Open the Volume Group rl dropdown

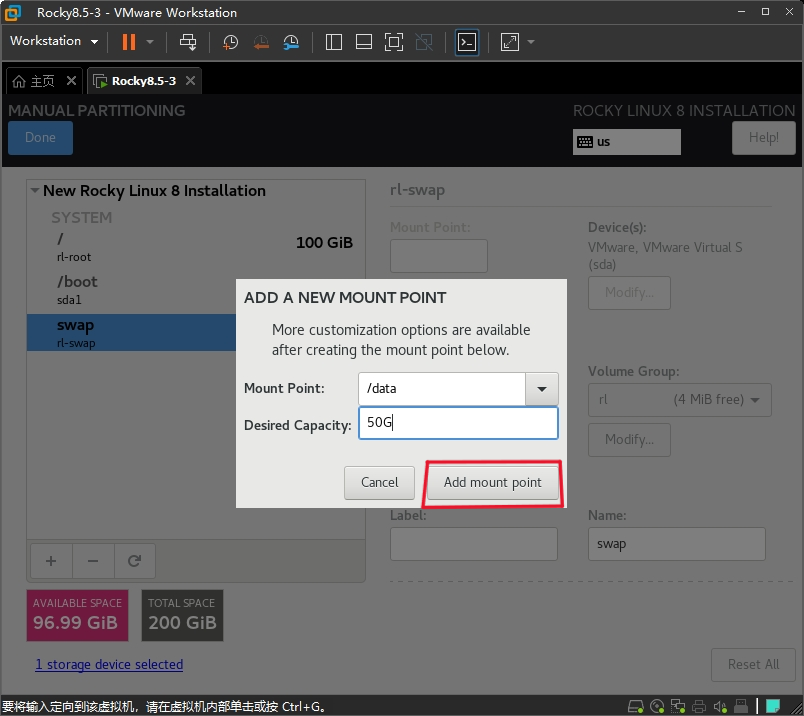coord(679,400)
